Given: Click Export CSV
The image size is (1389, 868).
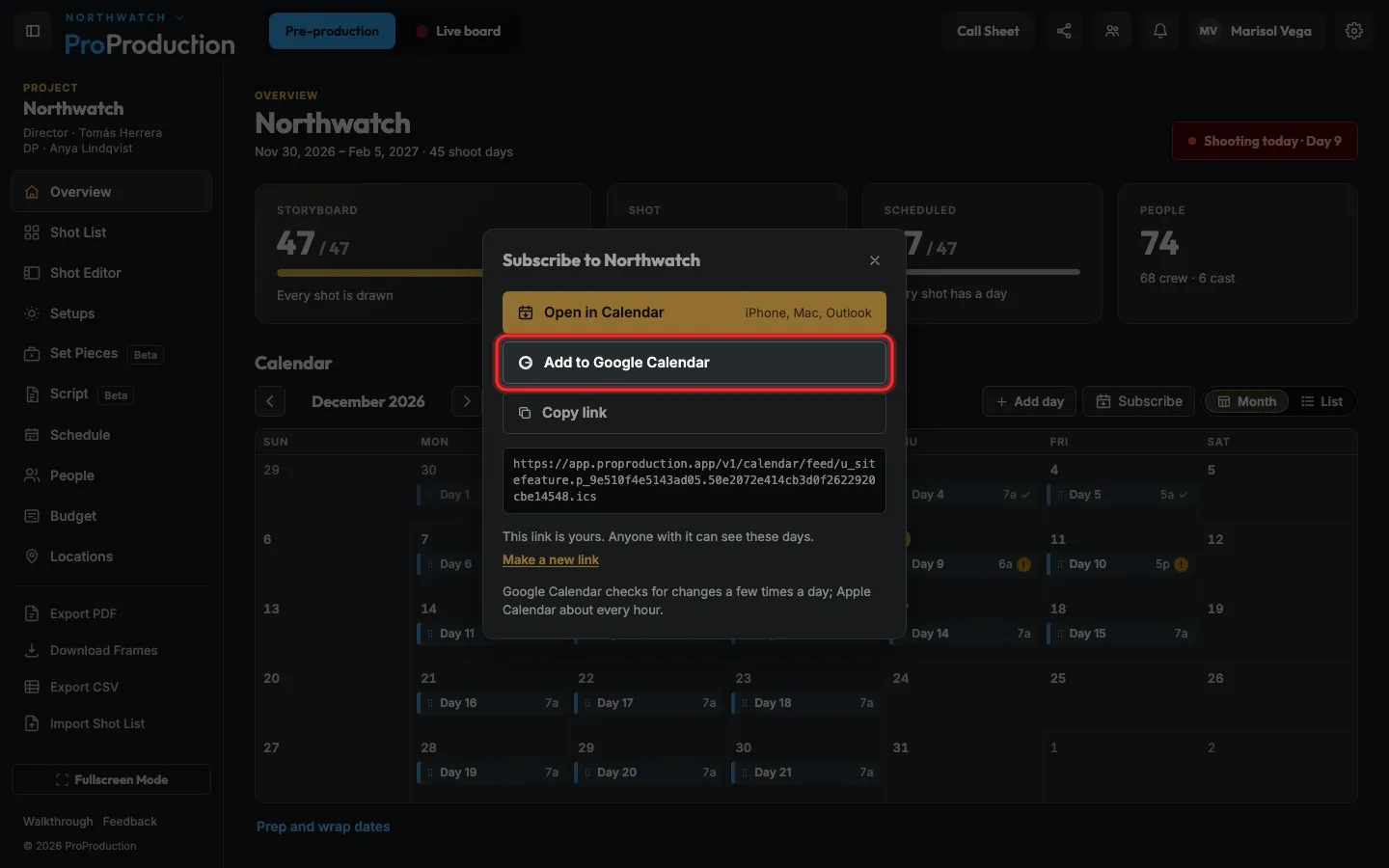Looking at the screenshot, I should click(x=112, y=687).
